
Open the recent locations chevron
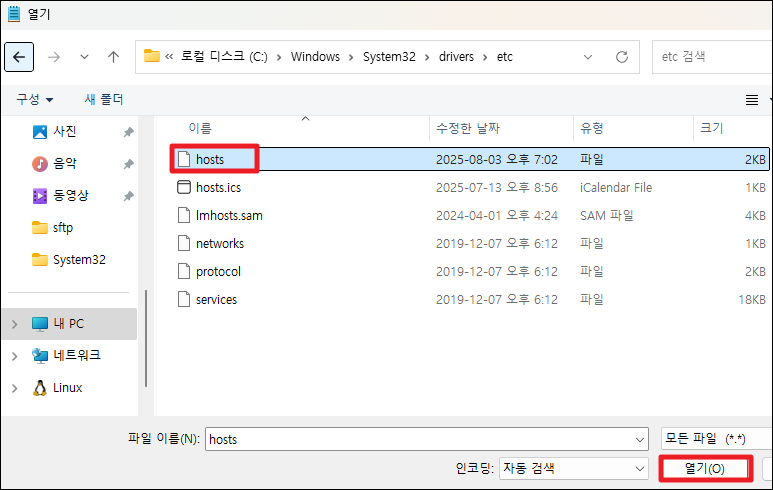coord(84,57)
